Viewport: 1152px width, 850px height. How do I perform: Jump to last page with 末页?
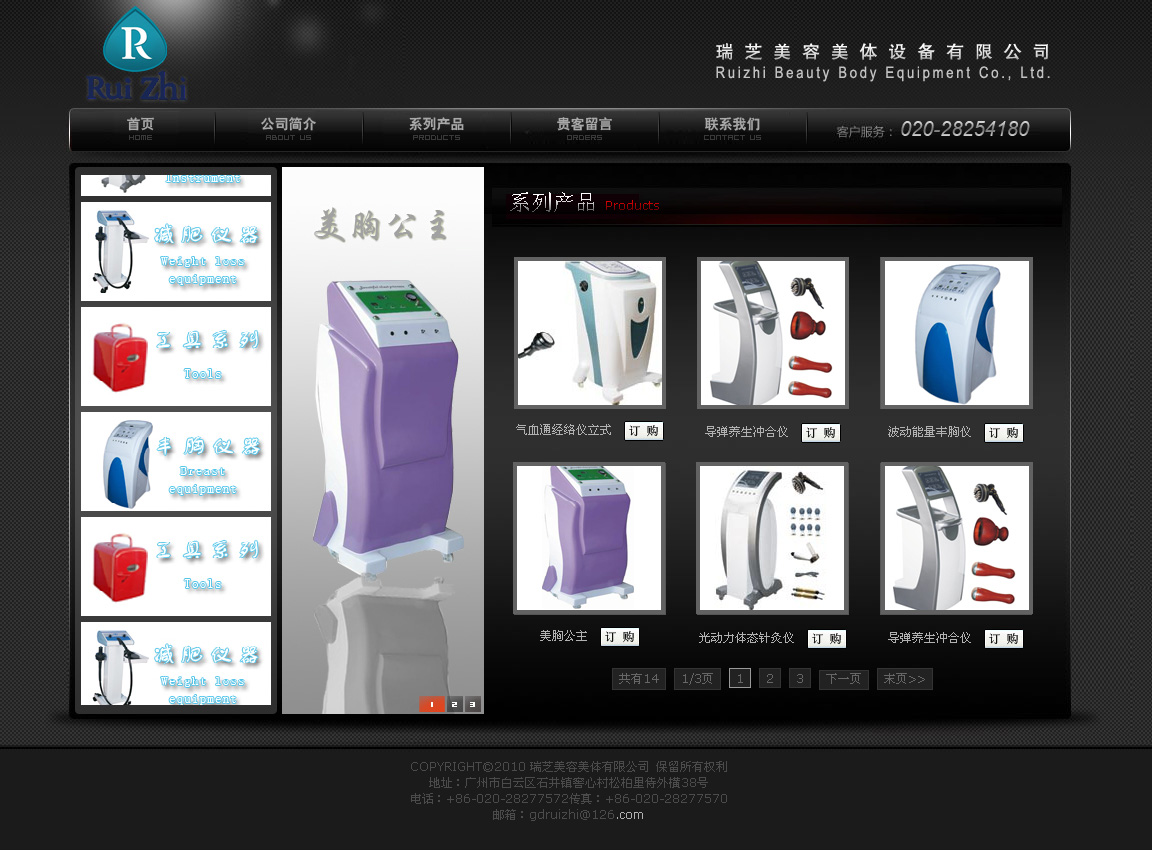point(904,679)
